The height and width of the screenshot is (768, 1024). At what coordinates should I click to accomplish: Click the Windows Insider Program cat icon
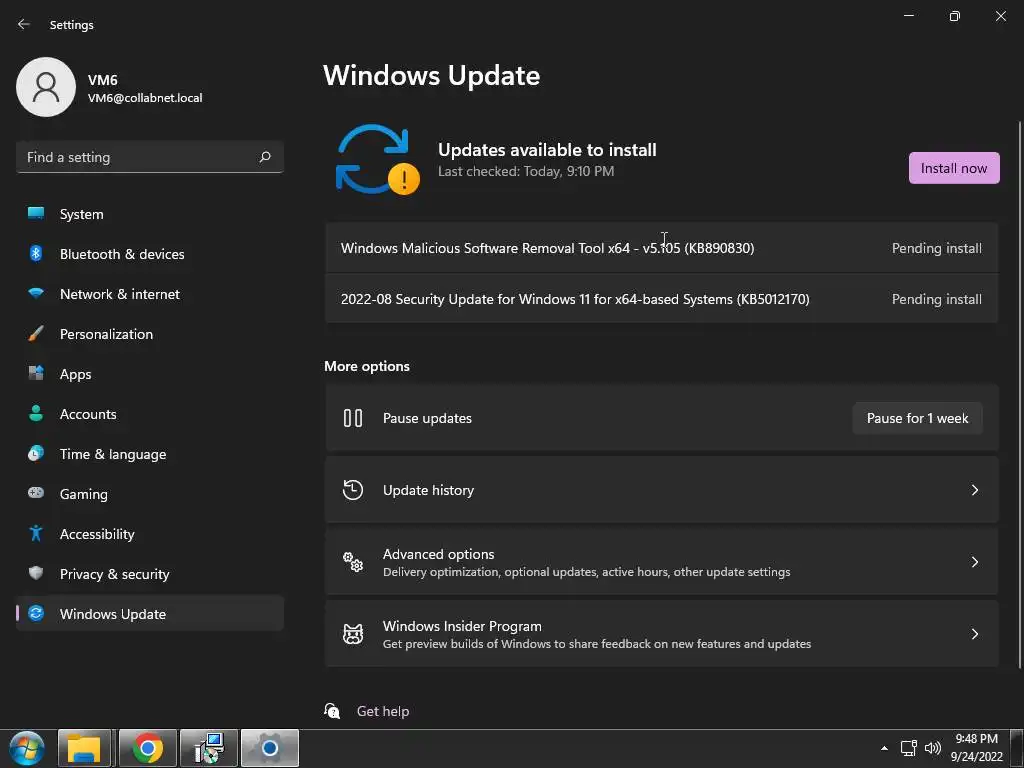pos(353,633)
